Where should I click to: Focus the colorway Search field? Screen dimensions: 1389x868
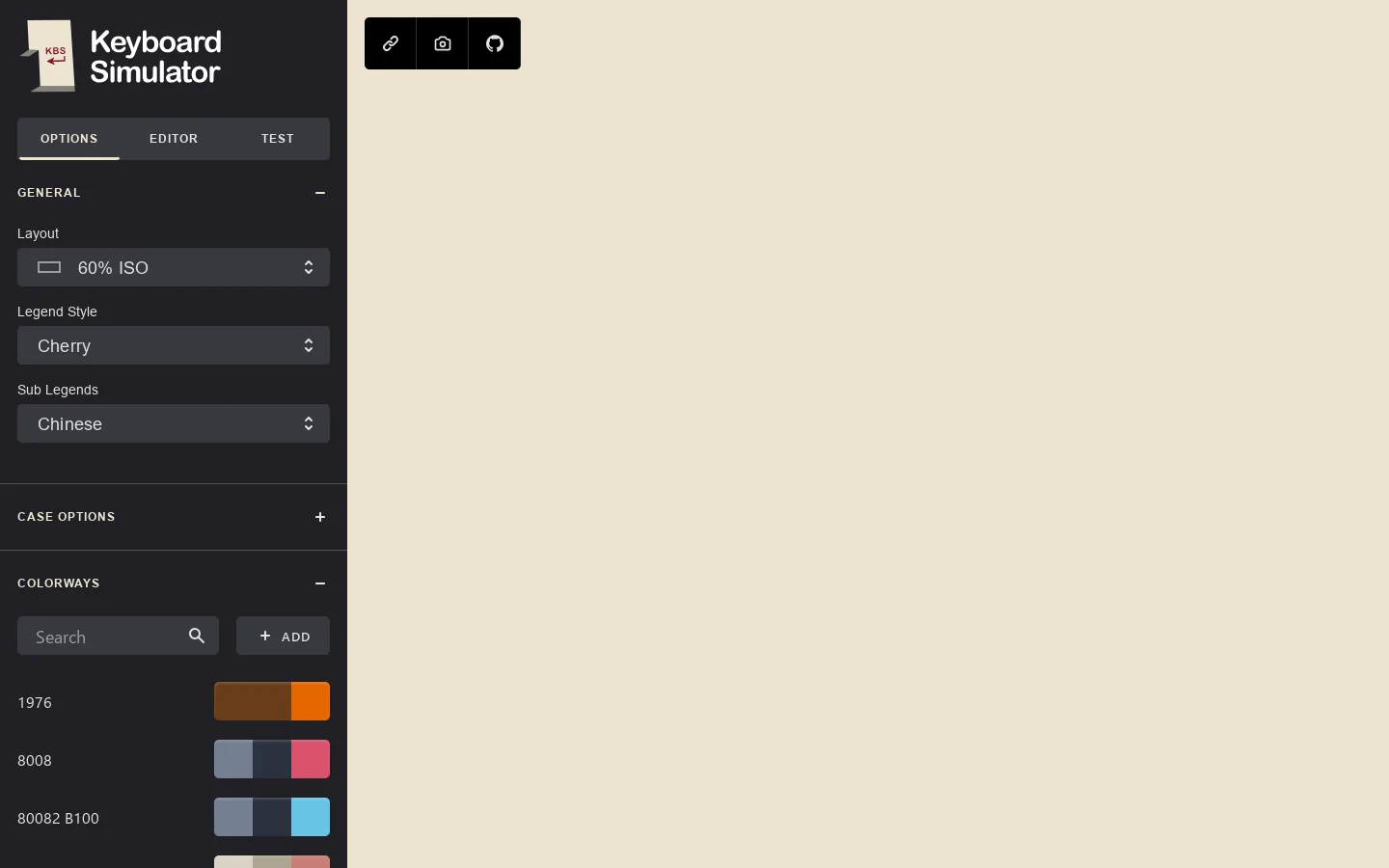118,637
